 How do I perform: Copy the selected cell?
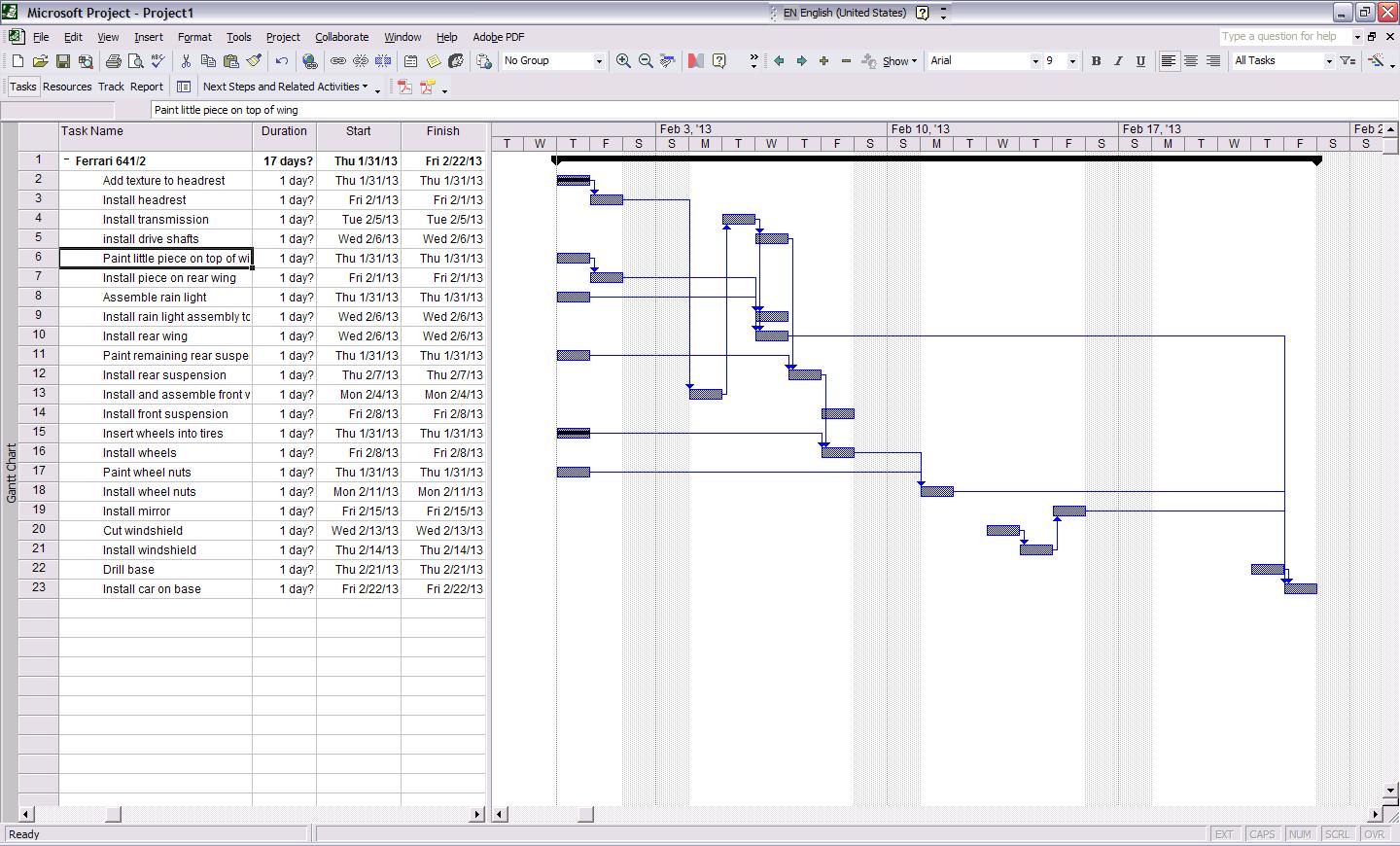(208, 61)
